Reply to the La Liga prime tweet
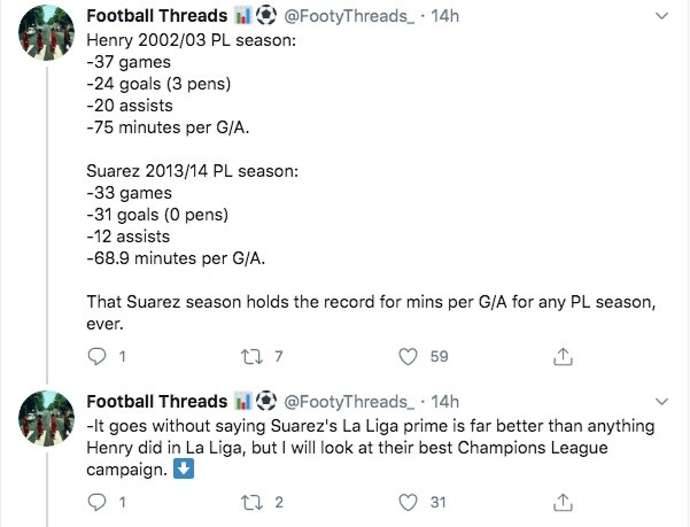Viewport: 690px width, 527px height. pyautogui.click(x=97, y=502)
